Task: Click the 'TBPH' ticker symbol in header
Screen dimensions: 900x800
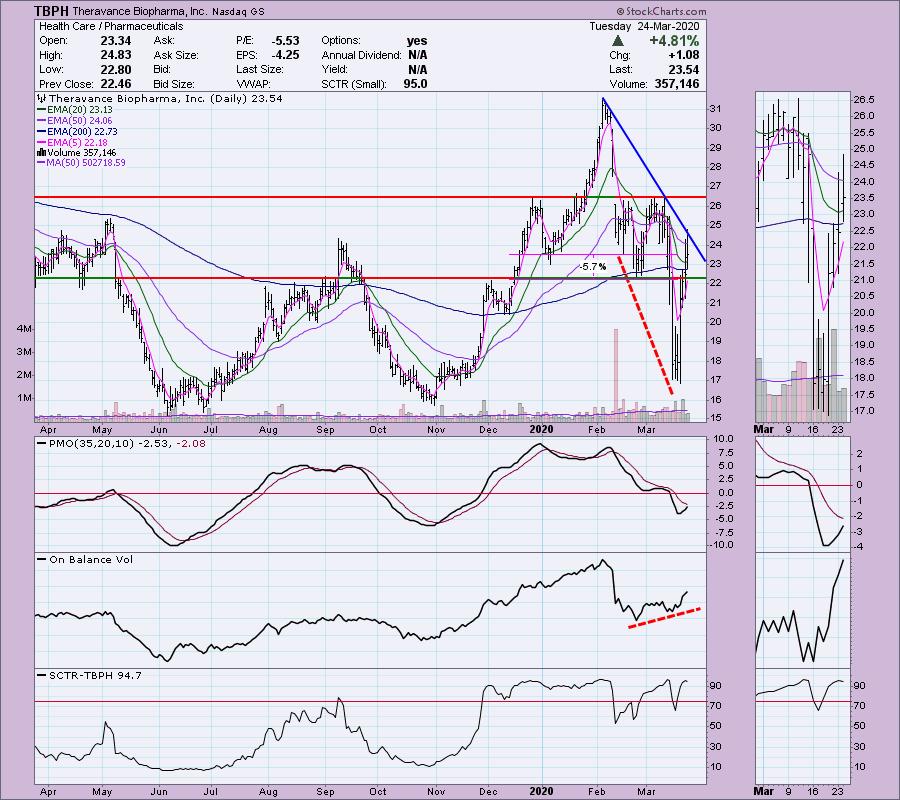Action: coord(52,11)
